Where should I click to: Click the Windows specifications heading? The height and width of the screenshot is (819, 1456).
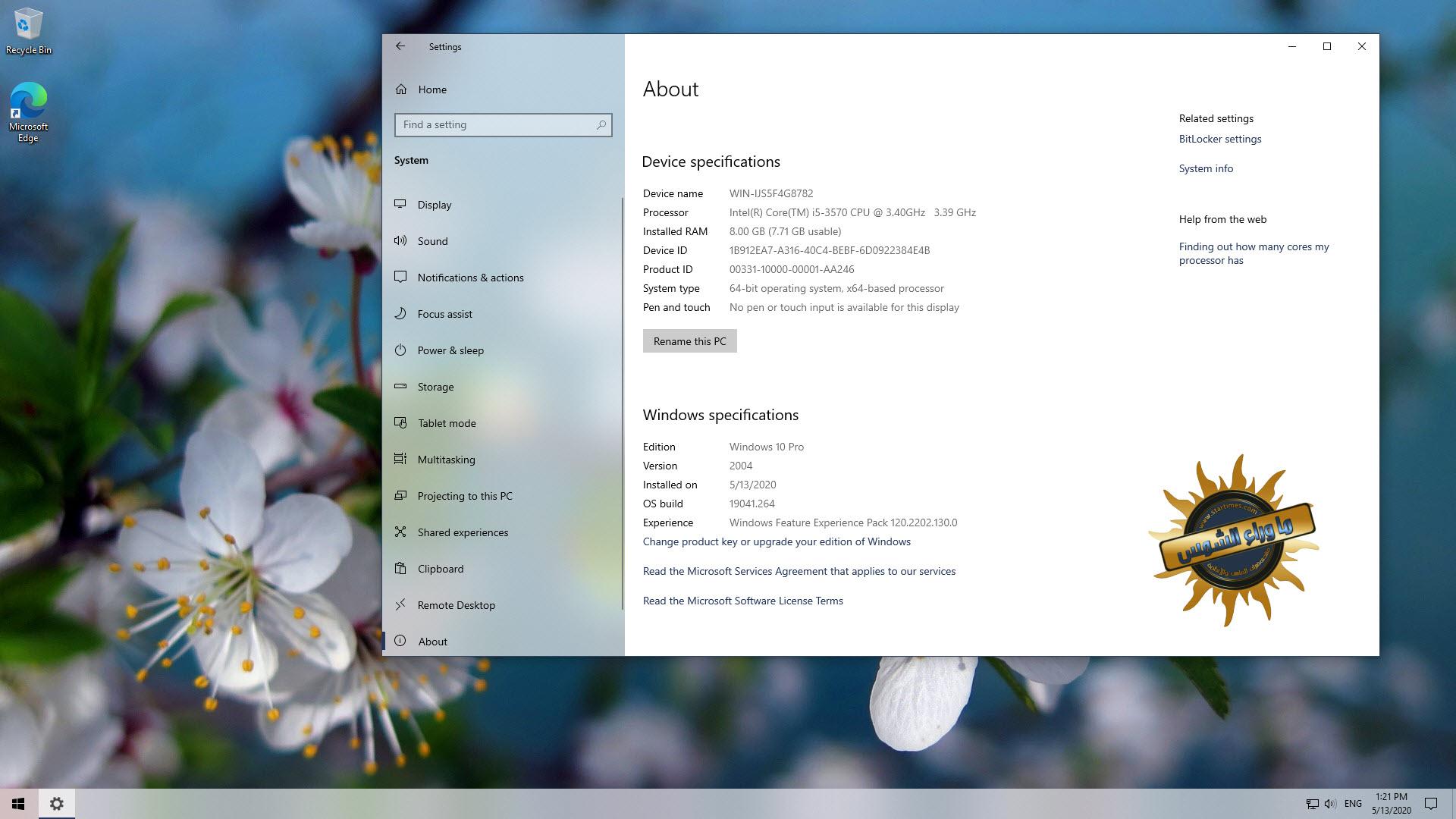[720, 415]
